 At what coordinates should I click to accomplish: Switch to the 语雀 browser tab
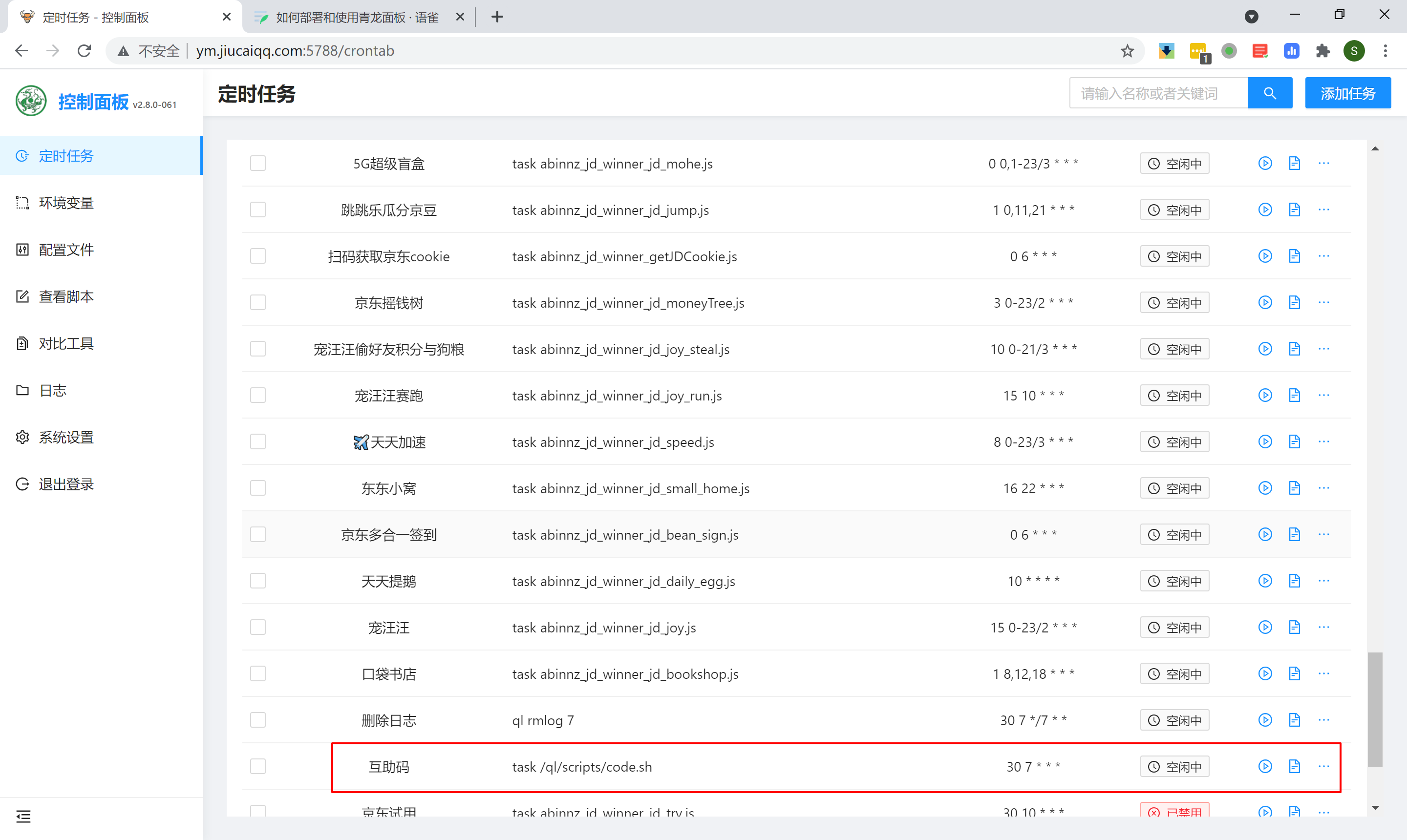pos(356,17)
